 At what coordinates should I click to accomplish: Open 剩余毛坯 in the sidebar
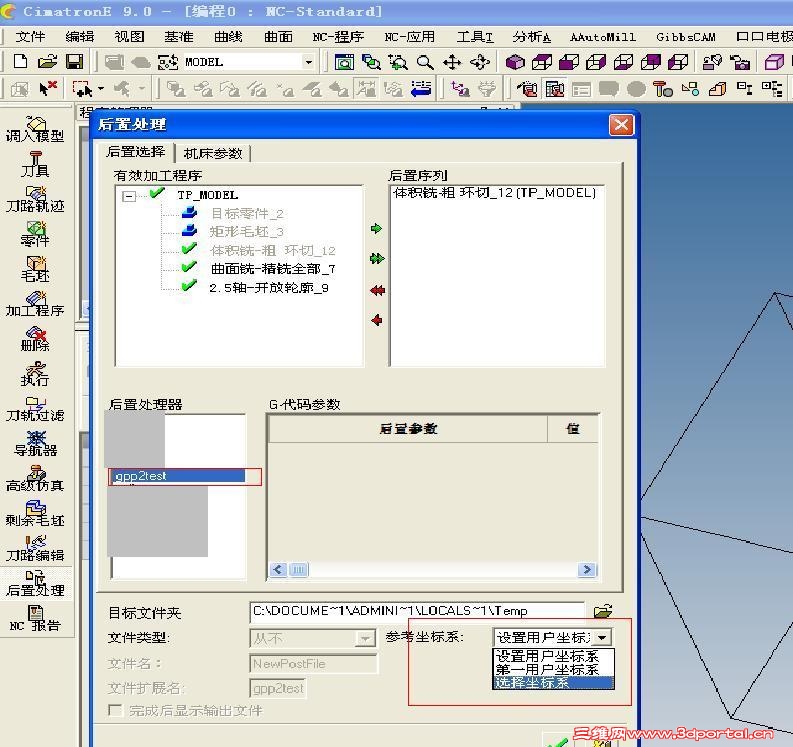tap(35, 513)
